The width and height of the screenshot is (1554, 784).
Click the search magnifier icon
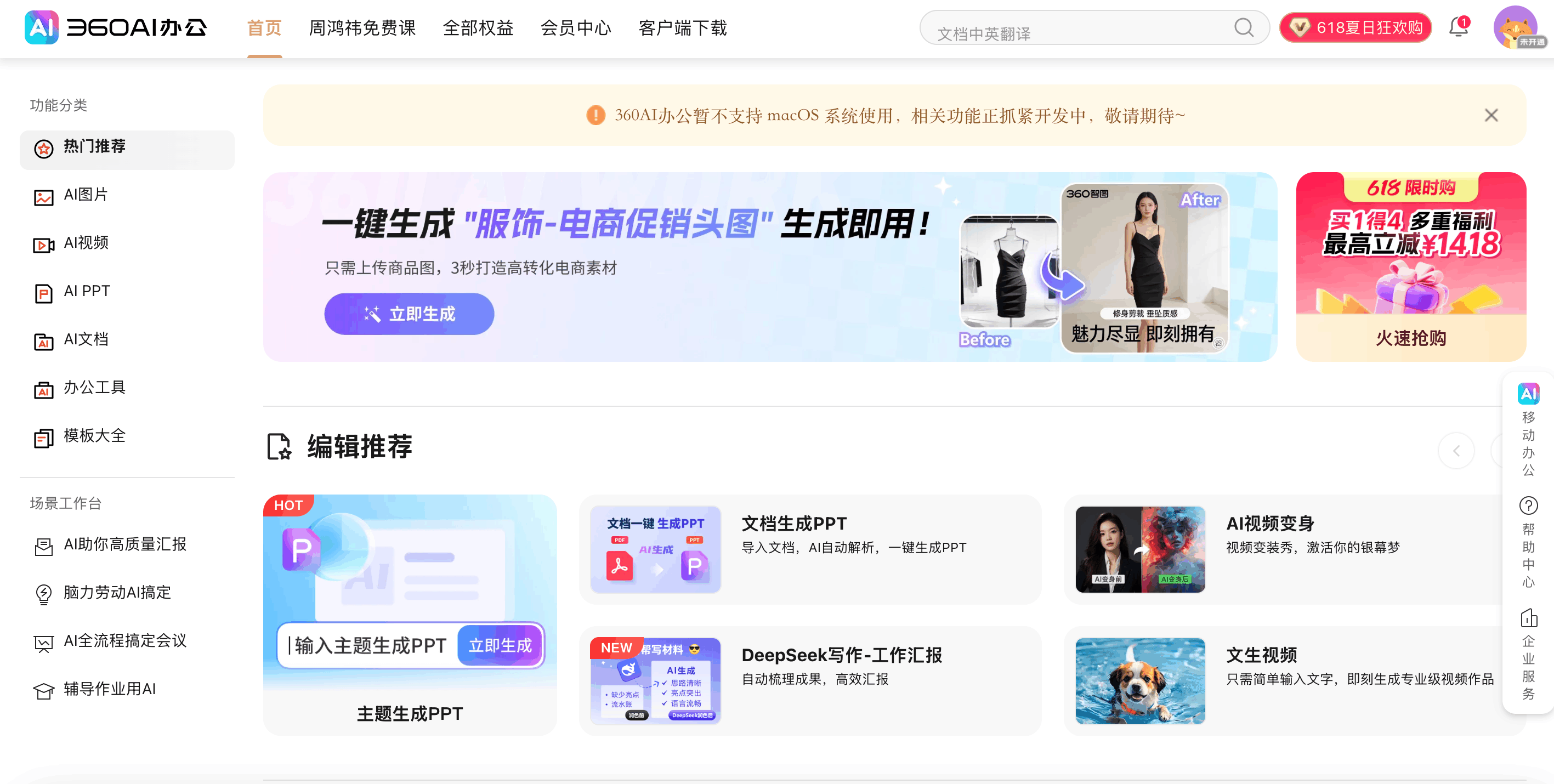1243,27
